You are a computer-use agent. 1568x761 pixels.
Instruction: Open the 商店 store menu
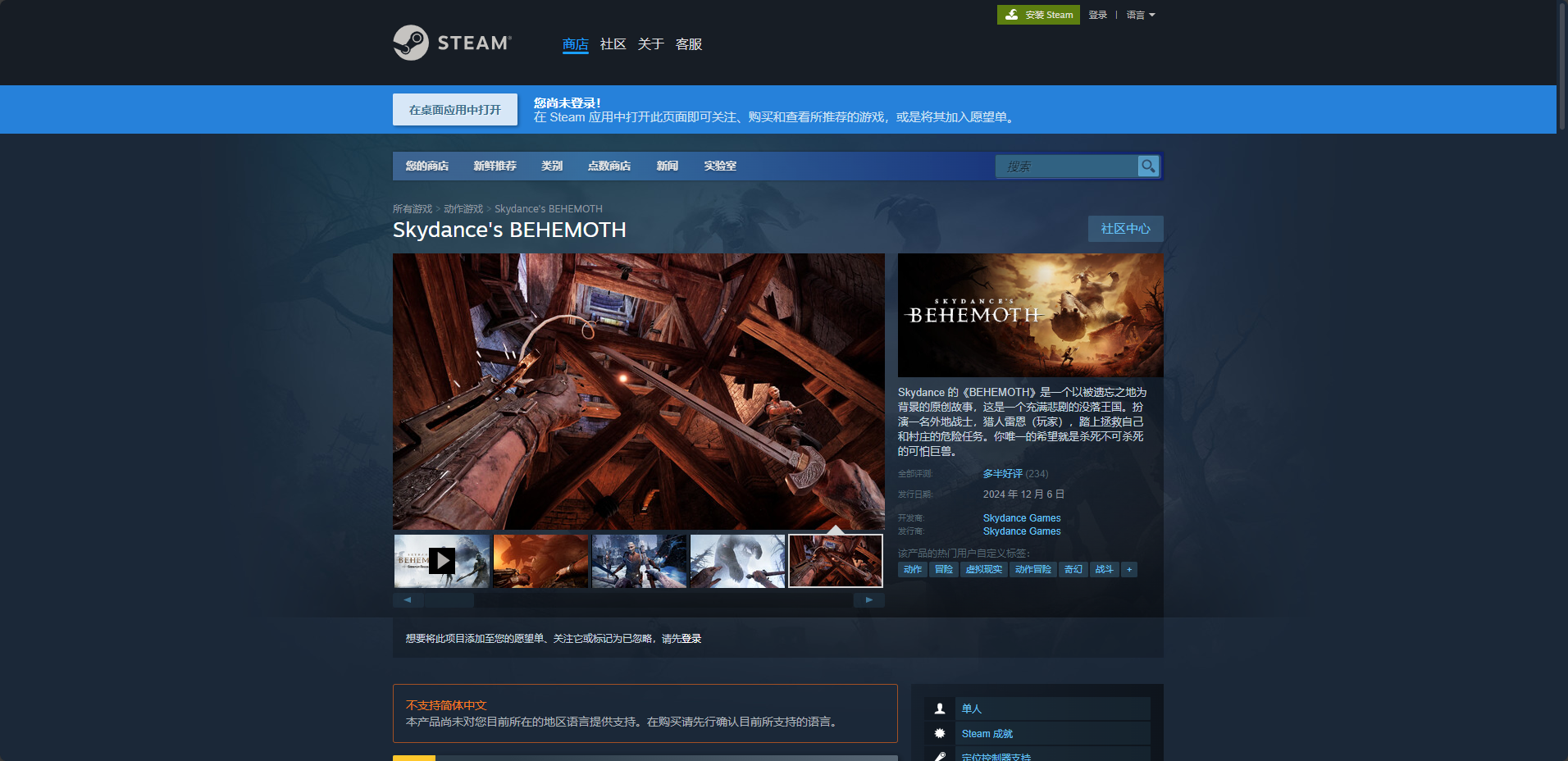[576, 44]
